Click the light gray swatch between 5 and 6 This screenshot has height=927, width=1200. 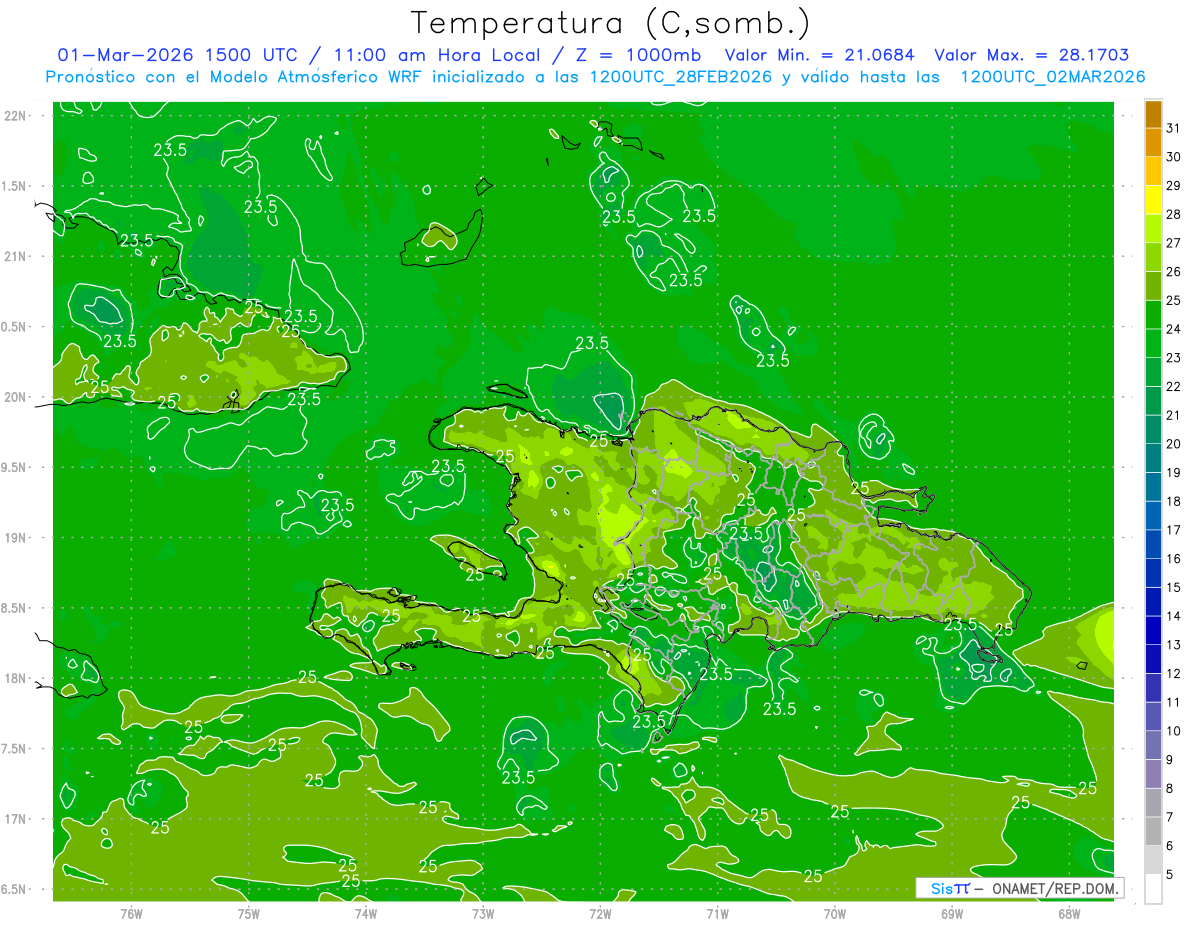point(1153,860)
